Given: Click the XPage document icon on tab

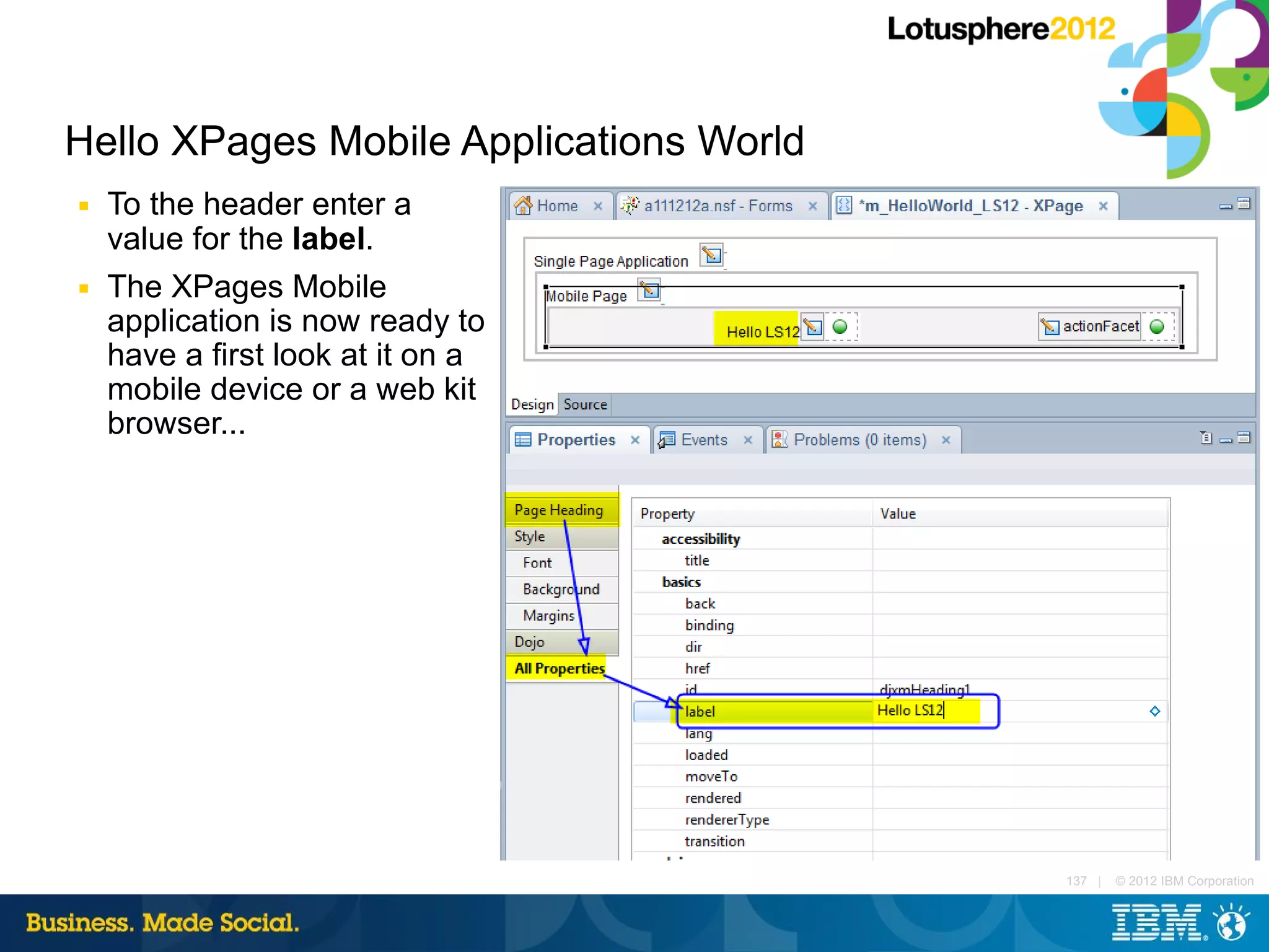Looking at the screenshot, I should tap(844, 205).
